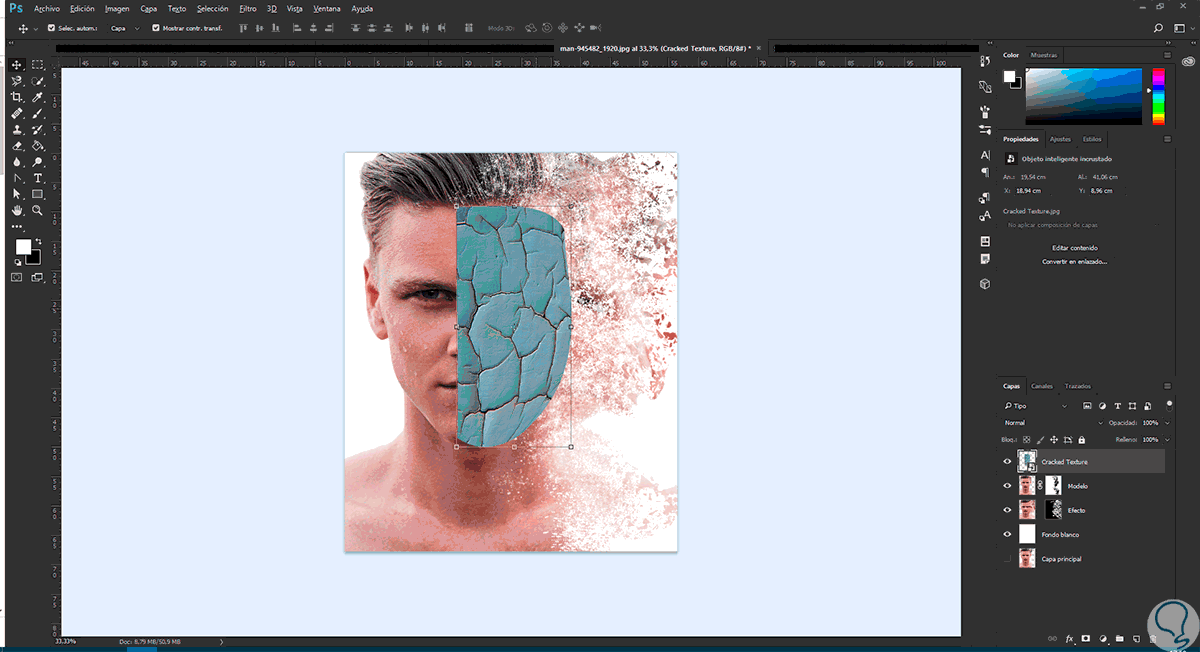Choose the Path Selection arrow tool
Viewport: 1200px width, 652px height.
pyautogui.click(x=17, y=194)
